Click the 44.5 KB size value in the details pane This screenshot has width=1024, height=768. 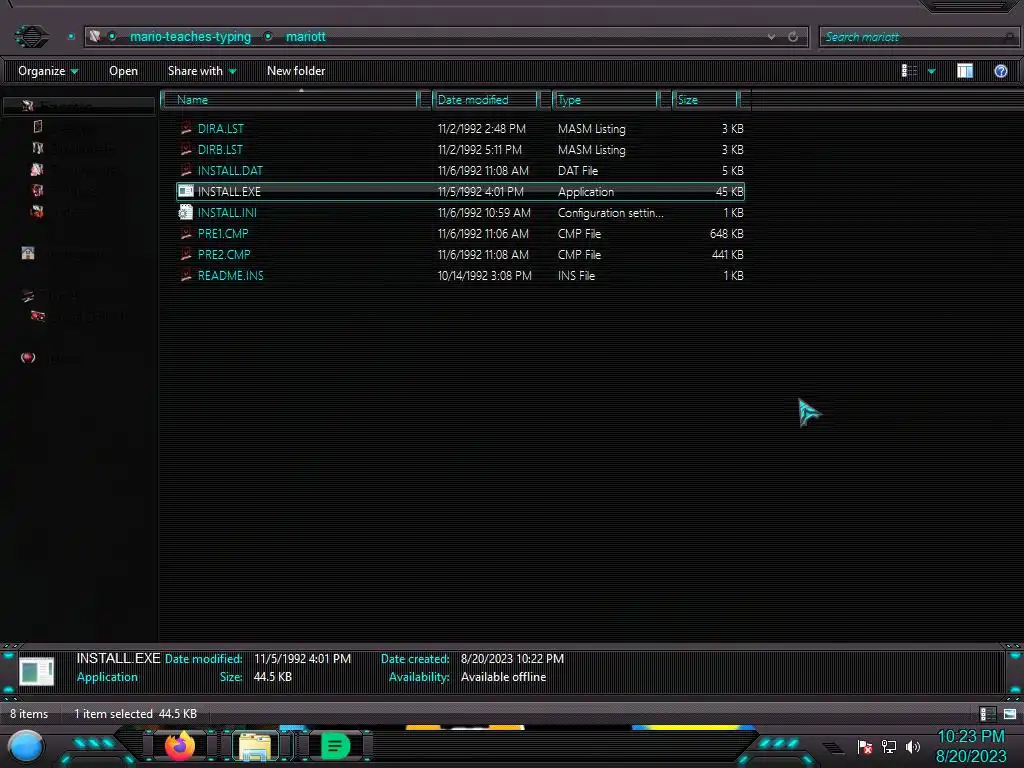coord(272,677)
